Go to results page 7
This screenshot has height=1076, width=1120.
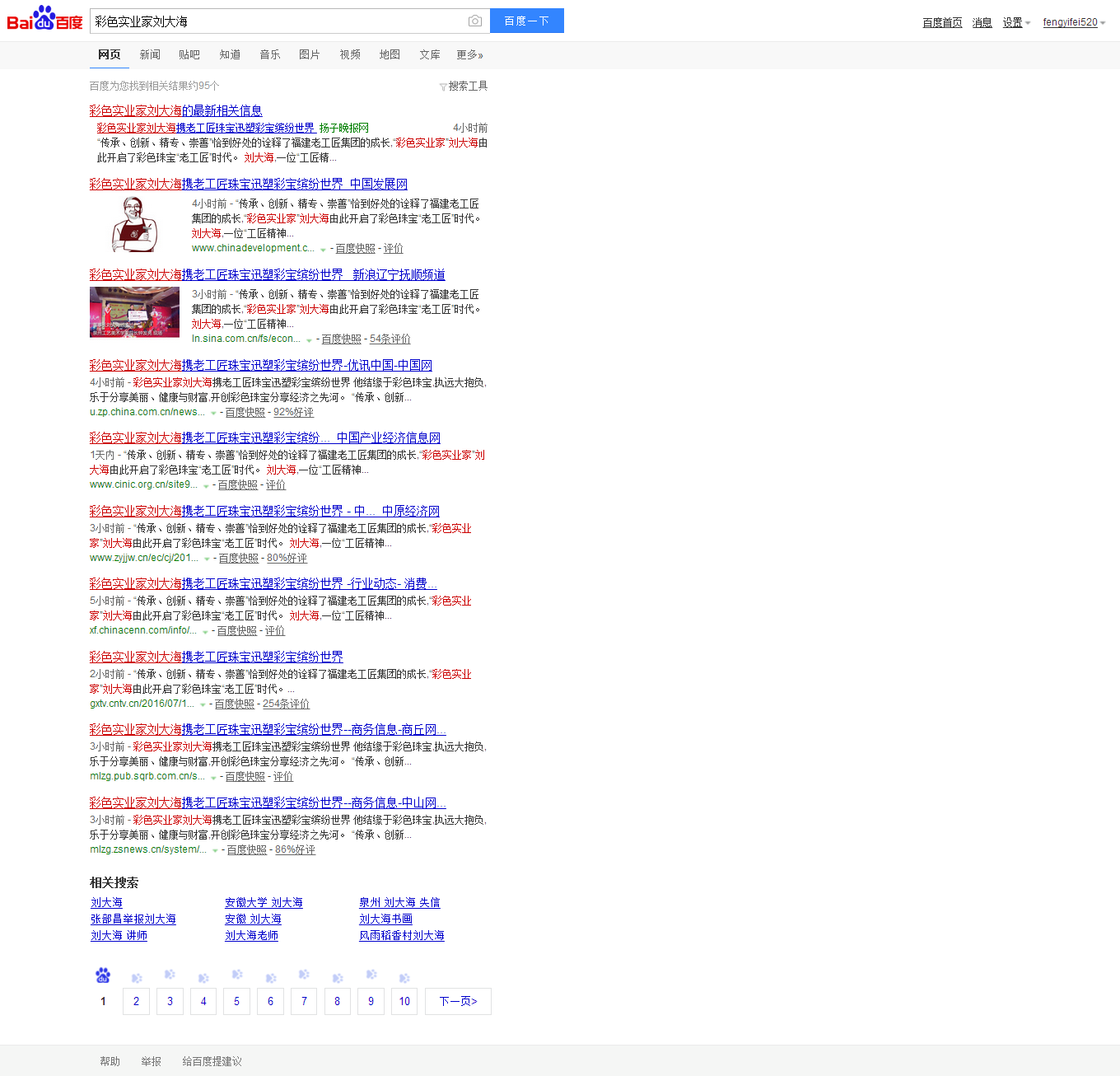(x=304, y=1001)
